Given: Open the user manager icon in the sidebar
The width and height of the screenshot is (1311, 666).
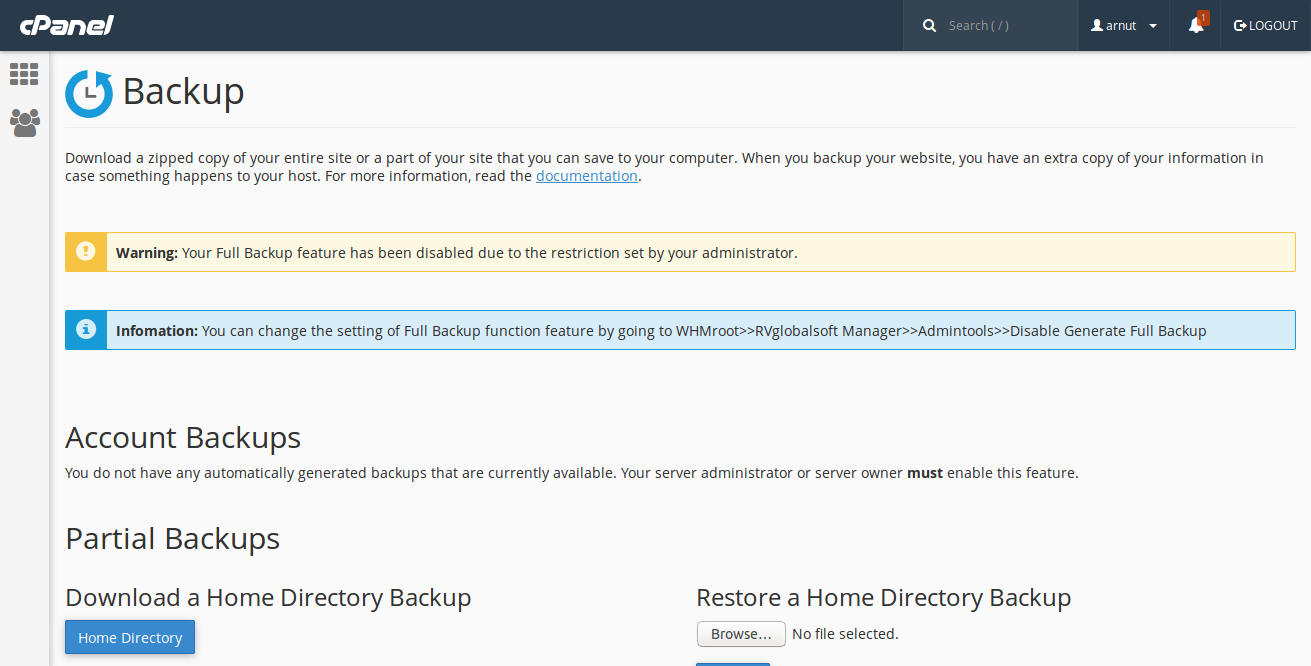Looking at the screenshot, I should click(24, 122).
